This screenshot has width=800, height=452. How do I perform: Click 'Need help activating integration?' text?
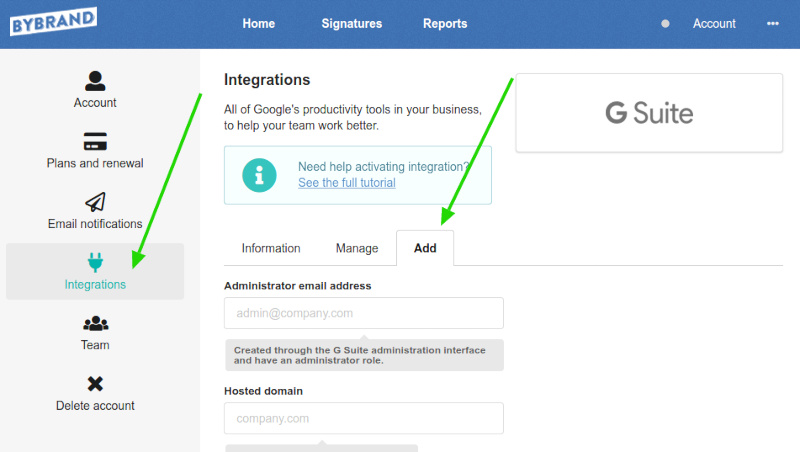[x=383, y=167]
